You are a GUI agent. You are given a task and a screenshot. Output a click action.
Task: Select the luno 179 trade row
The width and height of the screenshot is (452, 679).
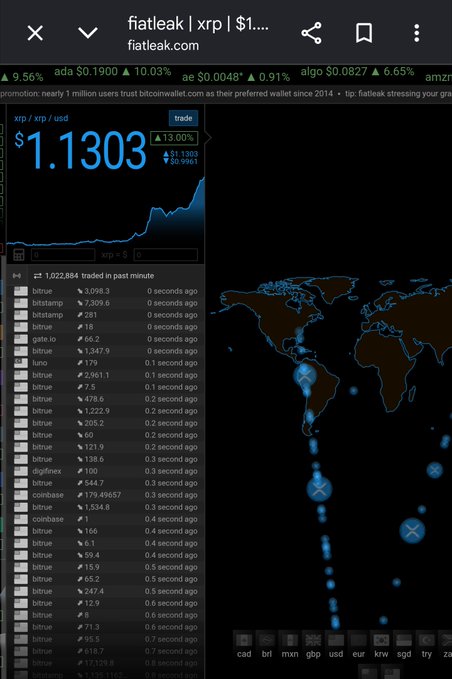coord(106,363)
